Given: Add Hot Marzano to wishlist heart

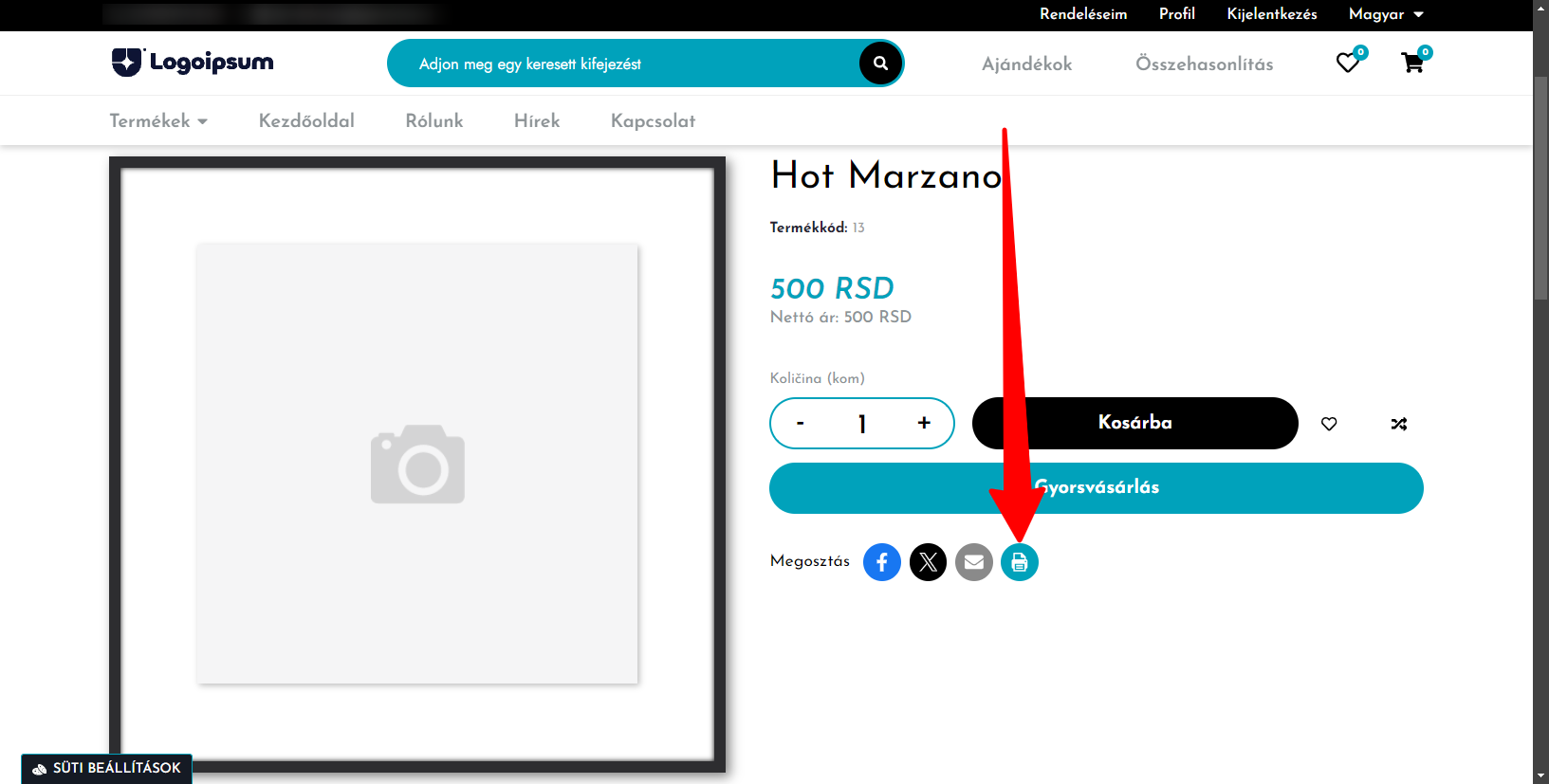Looking at the screenshot, I should pyautogui.click(x=1329, y=424).
